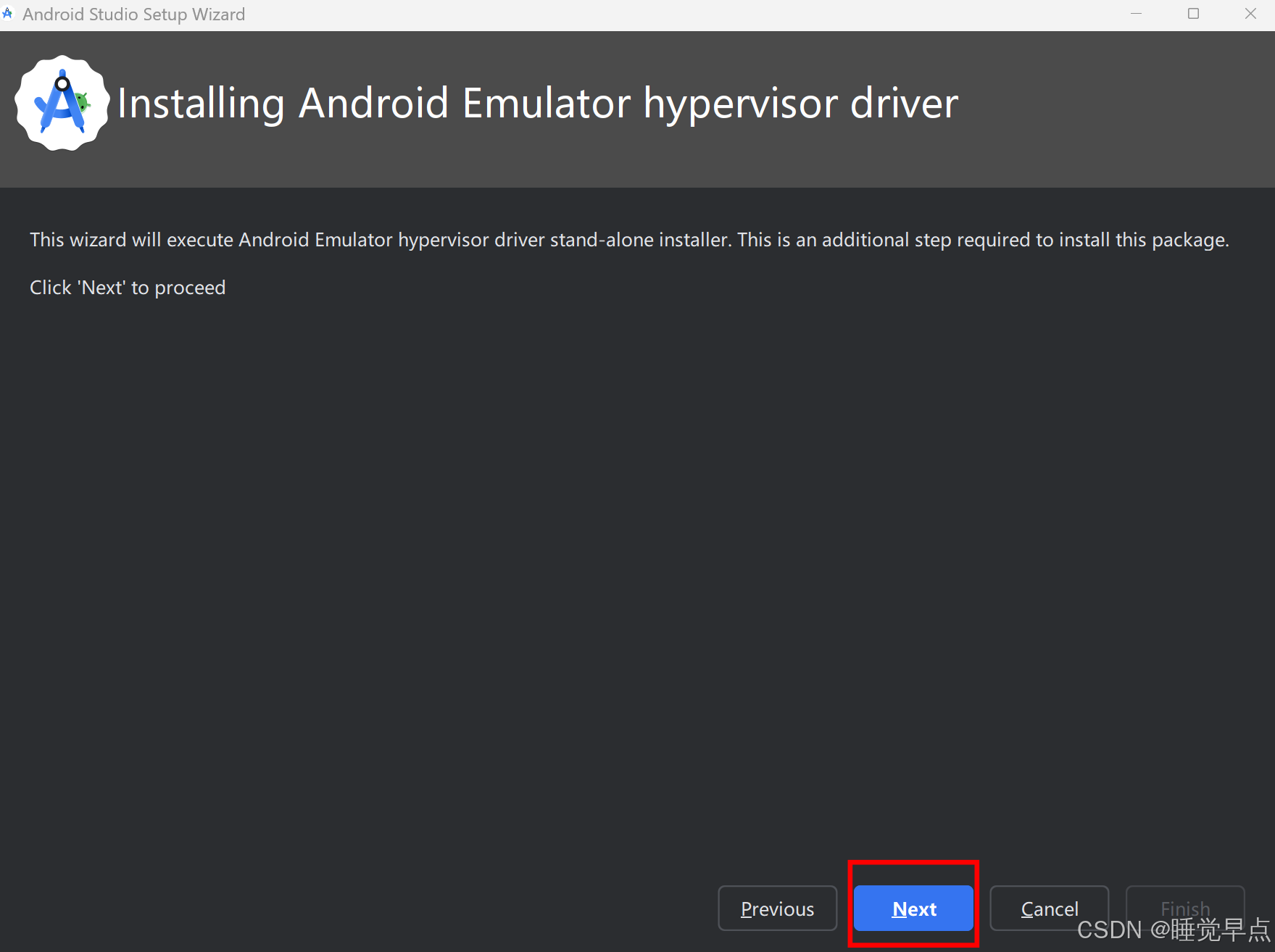1275x952 pixels.
Task: Click the Android Studio icon in the title bar
Action: coord(8,12)
